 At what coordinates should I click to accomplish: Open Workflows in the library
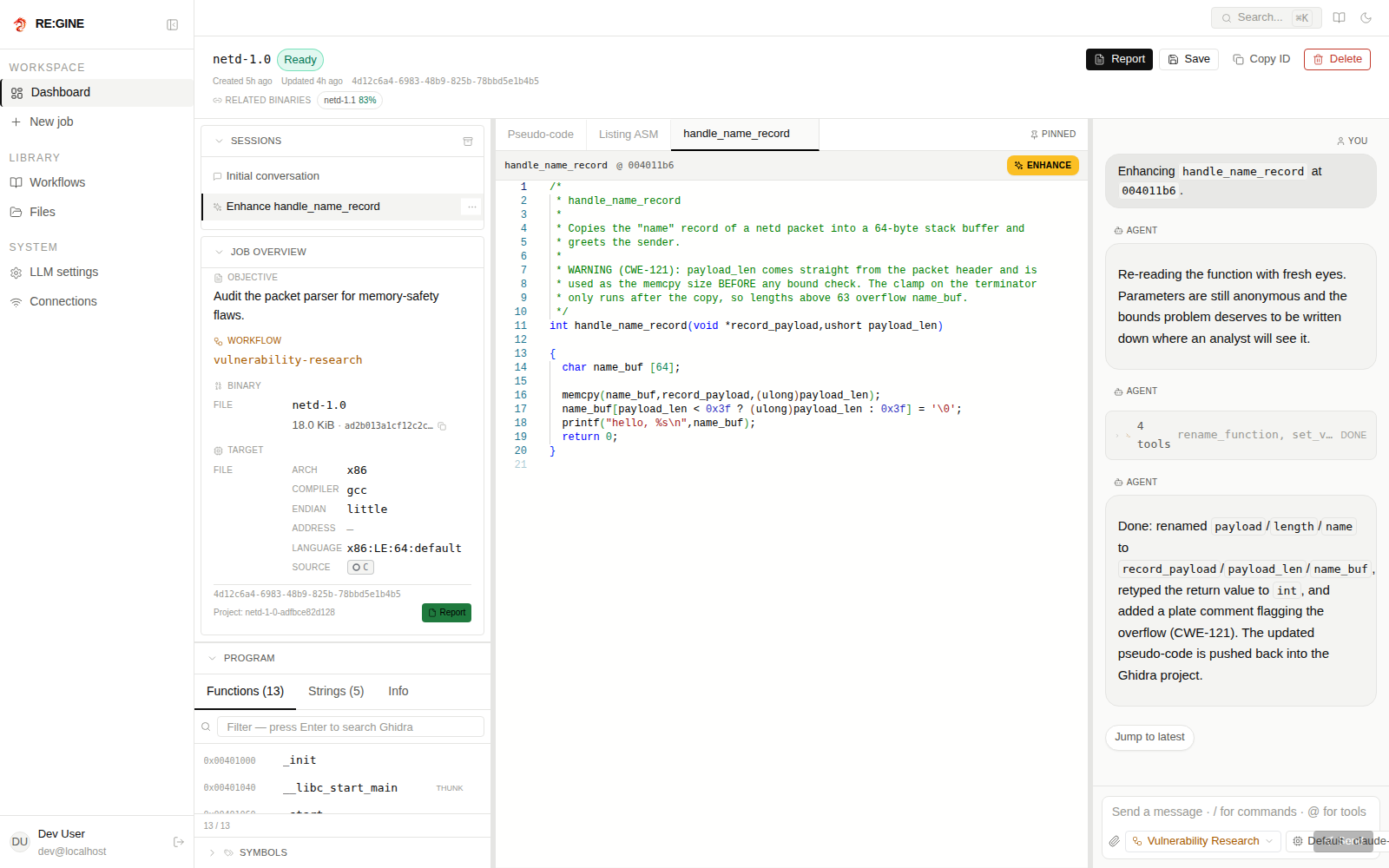[x=96, y=182]
